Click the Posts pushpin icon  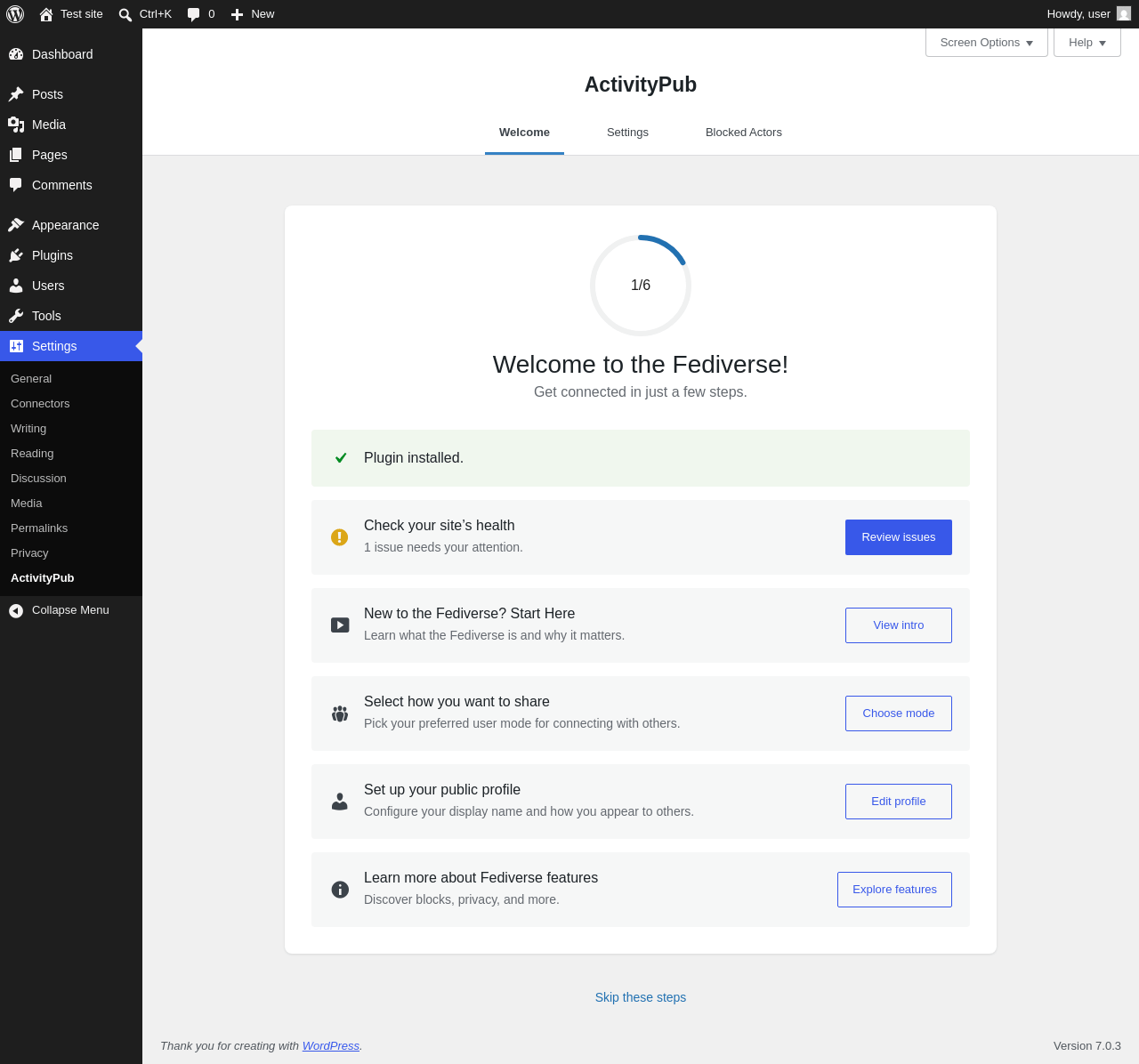pos(16,94)
